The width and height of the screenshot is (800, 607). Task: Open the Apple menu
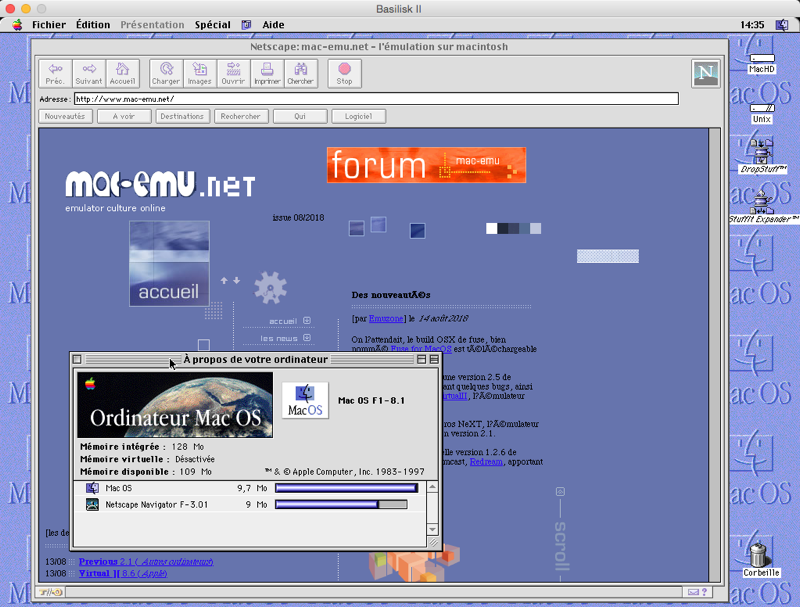tap(17, 24)
